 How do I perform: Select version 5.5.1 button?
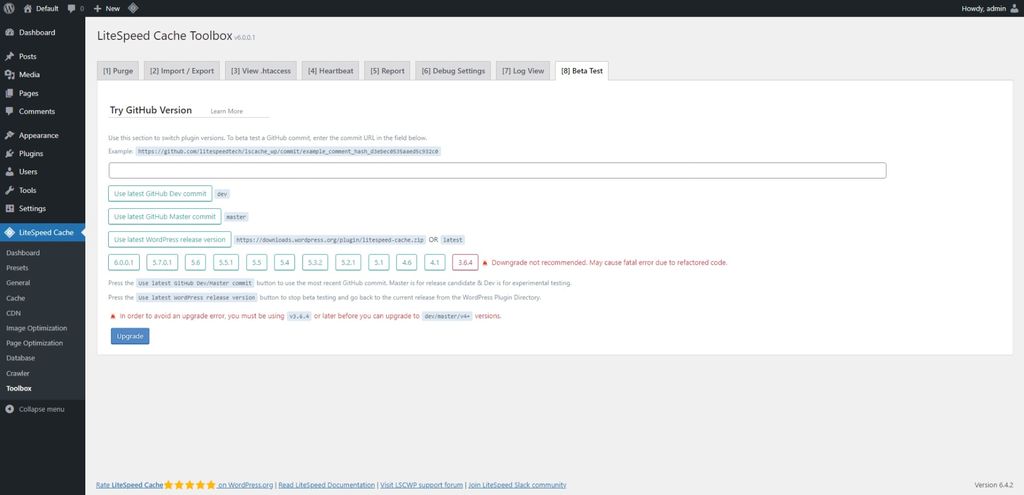(x=227, y=263)
